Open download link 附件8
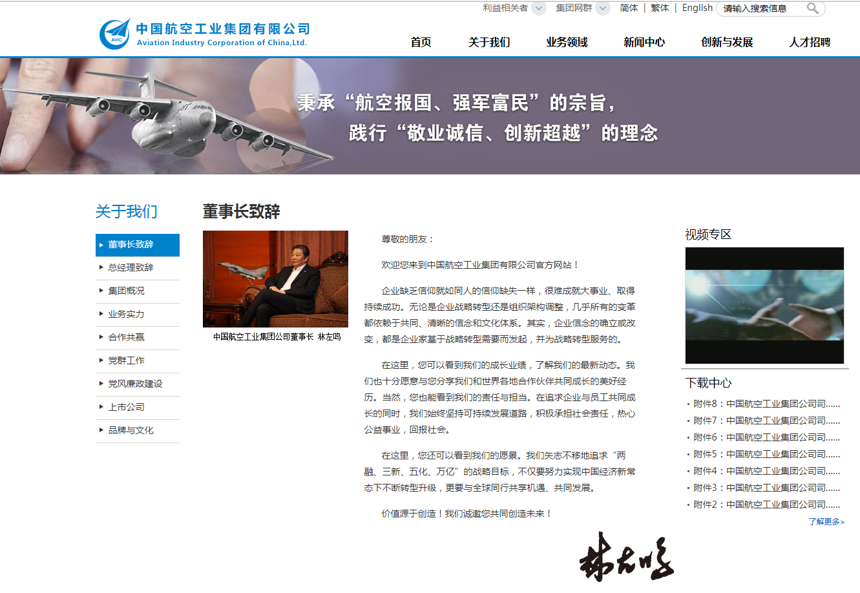The height and width of the screenshot is (593, 860). (x=766, y=404)
